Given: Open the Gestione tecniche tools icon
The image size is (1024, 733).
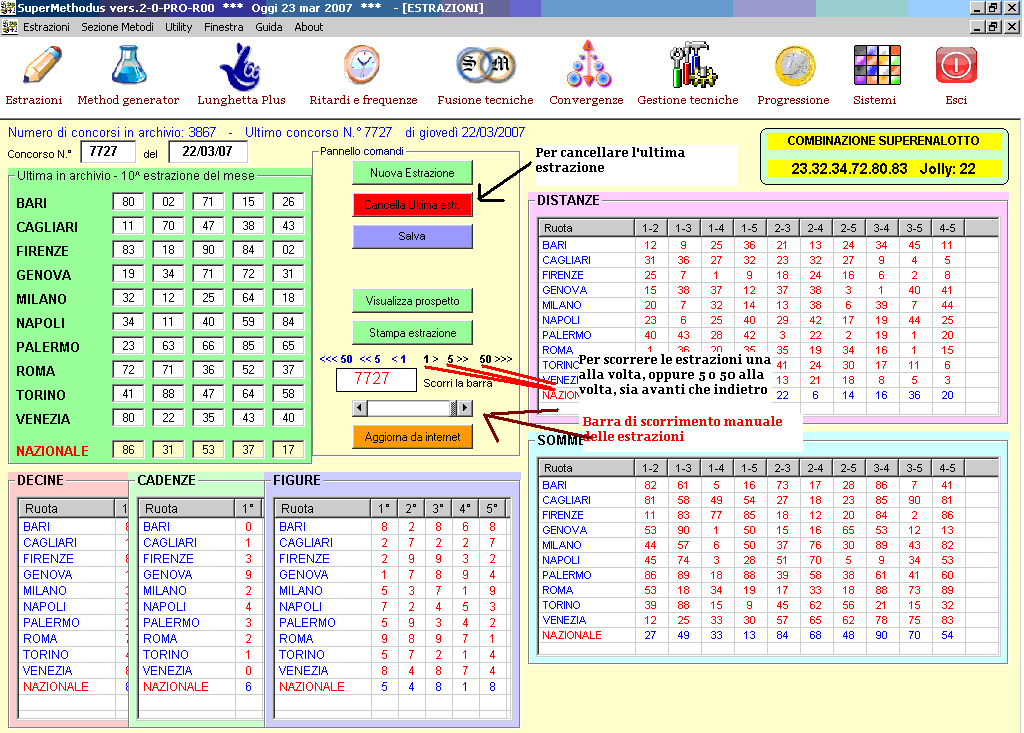Looking at the screenshot, I should [x=692, y=65].
